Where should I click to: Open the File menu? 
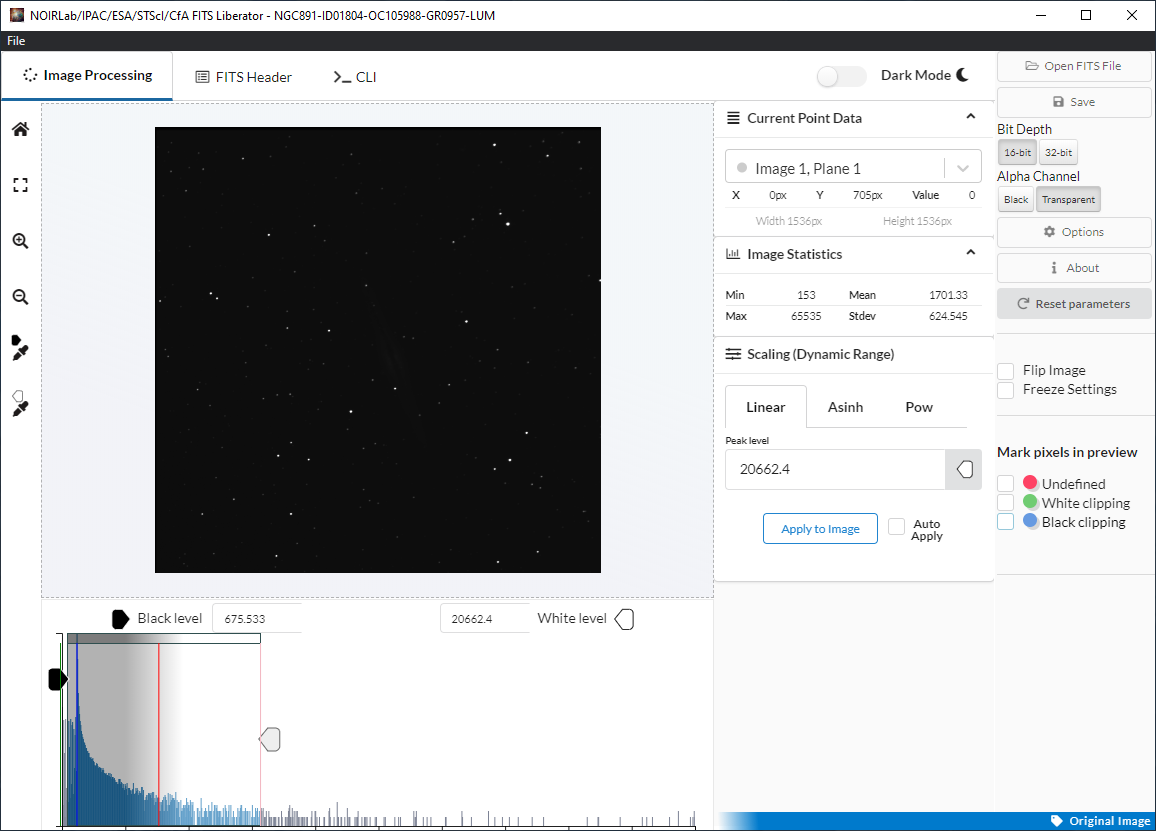16,41
